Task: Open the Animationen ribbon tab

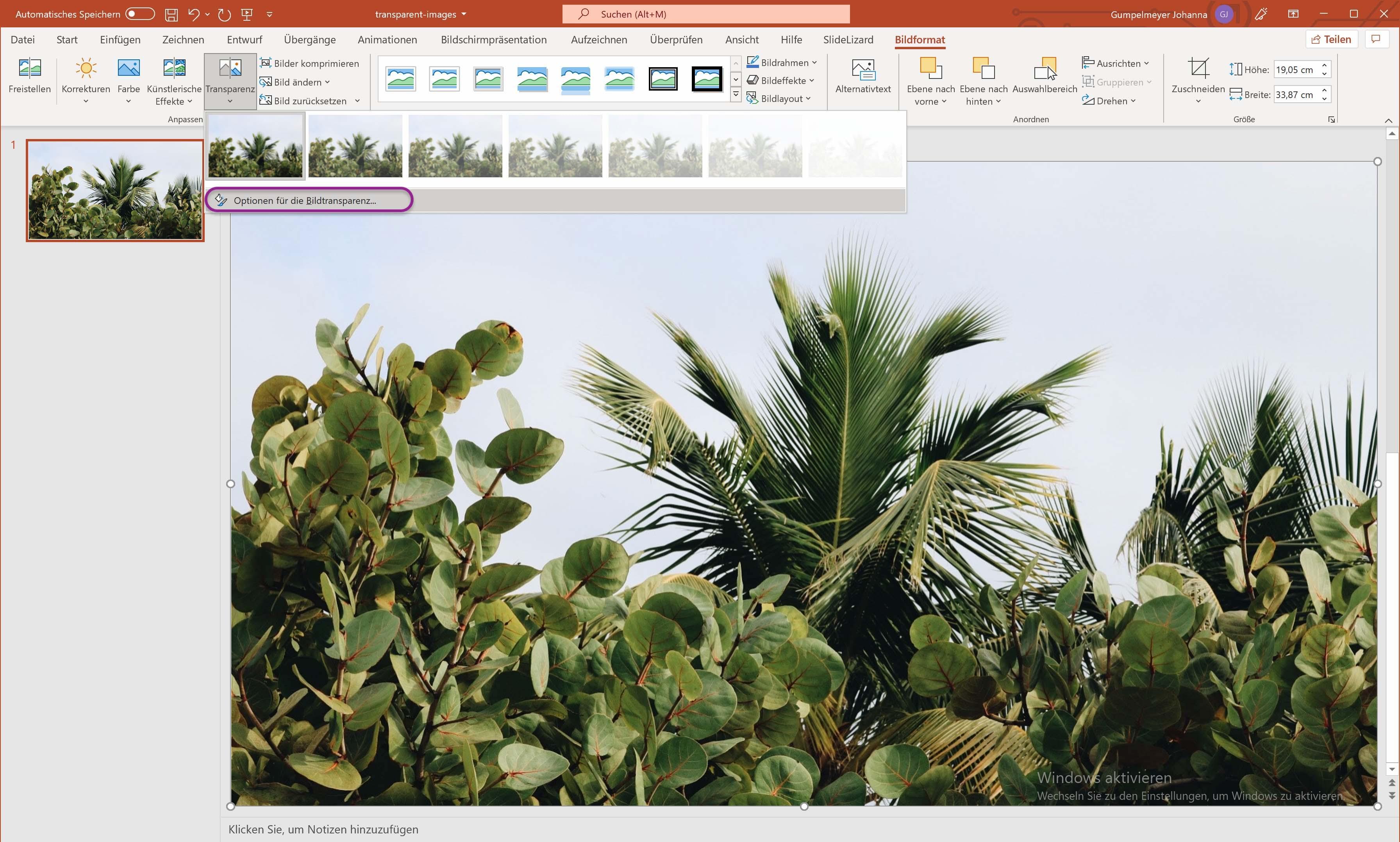Action: tap(387, 40)
